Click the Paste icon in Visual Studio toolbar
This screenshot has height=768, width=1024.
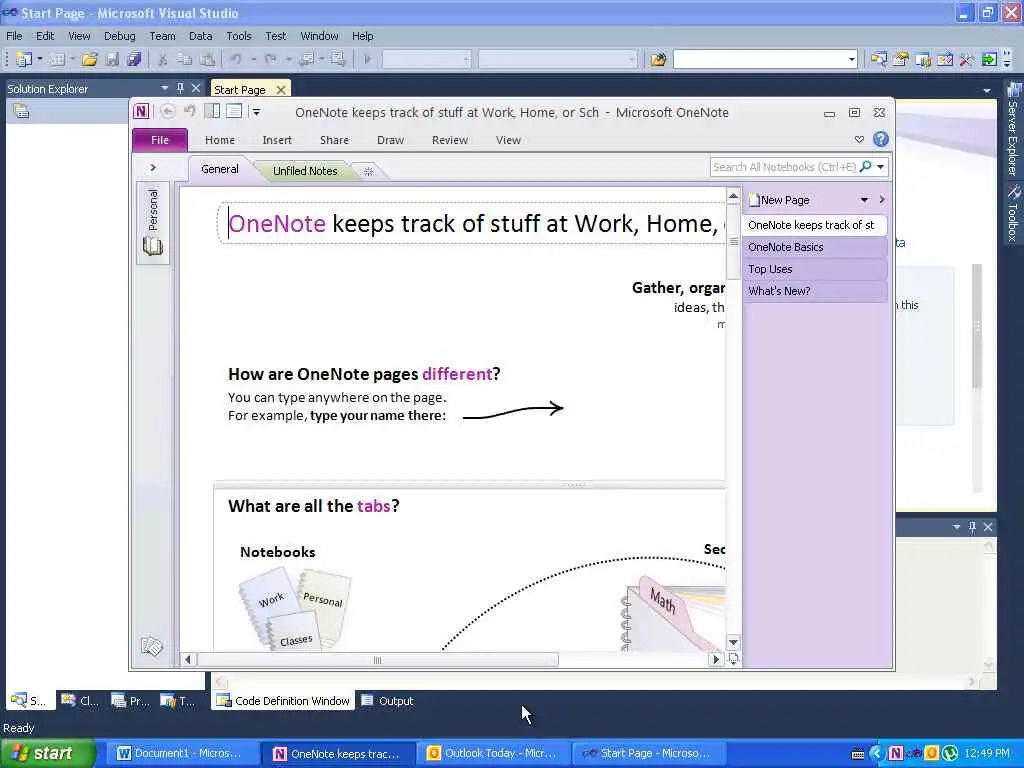click(208, 59)
